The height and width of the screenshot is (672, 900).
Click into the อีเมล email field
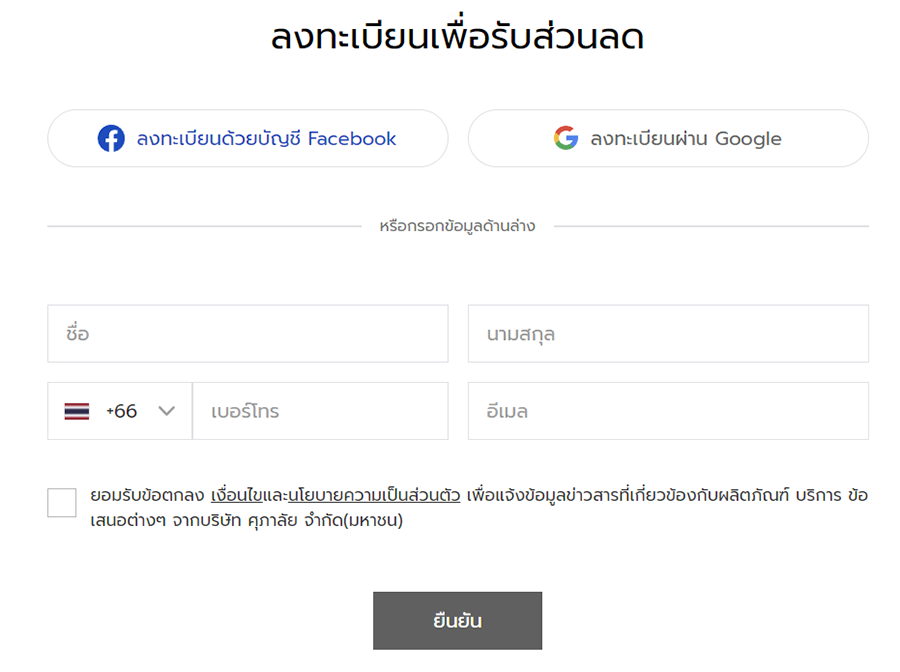(x=668, y=411)
